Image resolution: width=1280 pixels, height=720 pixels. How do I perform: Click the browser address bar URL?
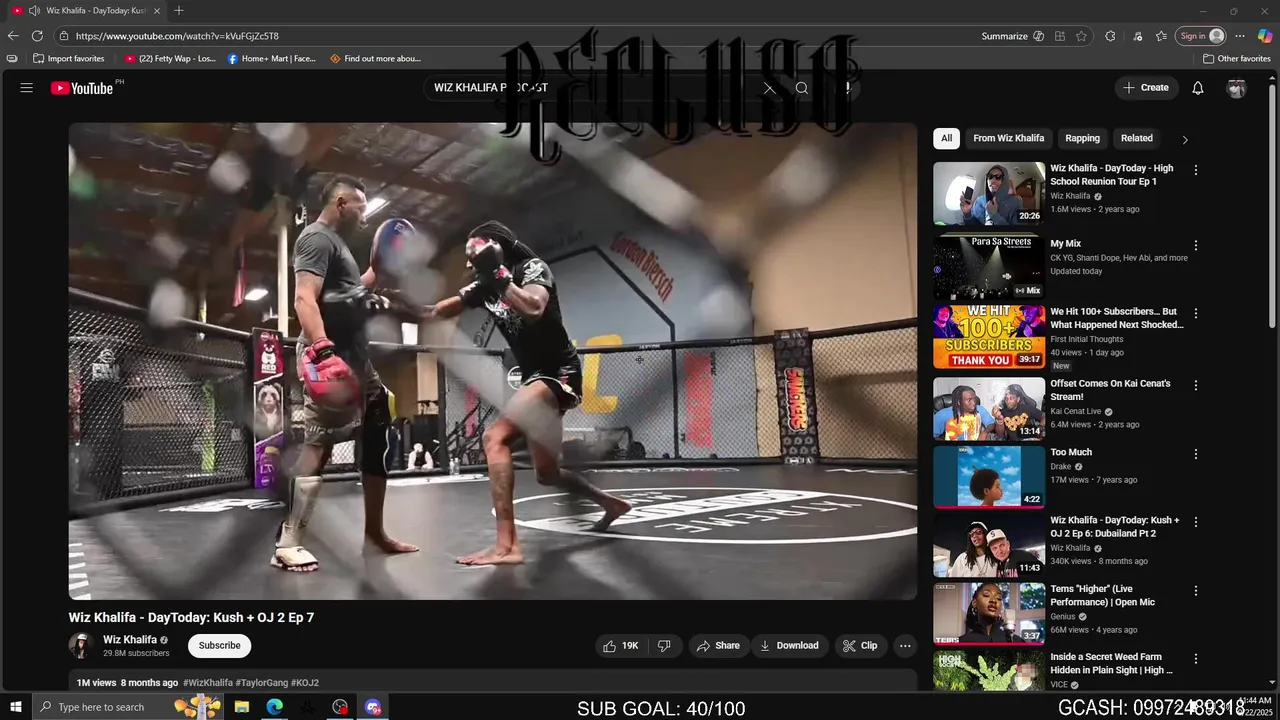177,36
